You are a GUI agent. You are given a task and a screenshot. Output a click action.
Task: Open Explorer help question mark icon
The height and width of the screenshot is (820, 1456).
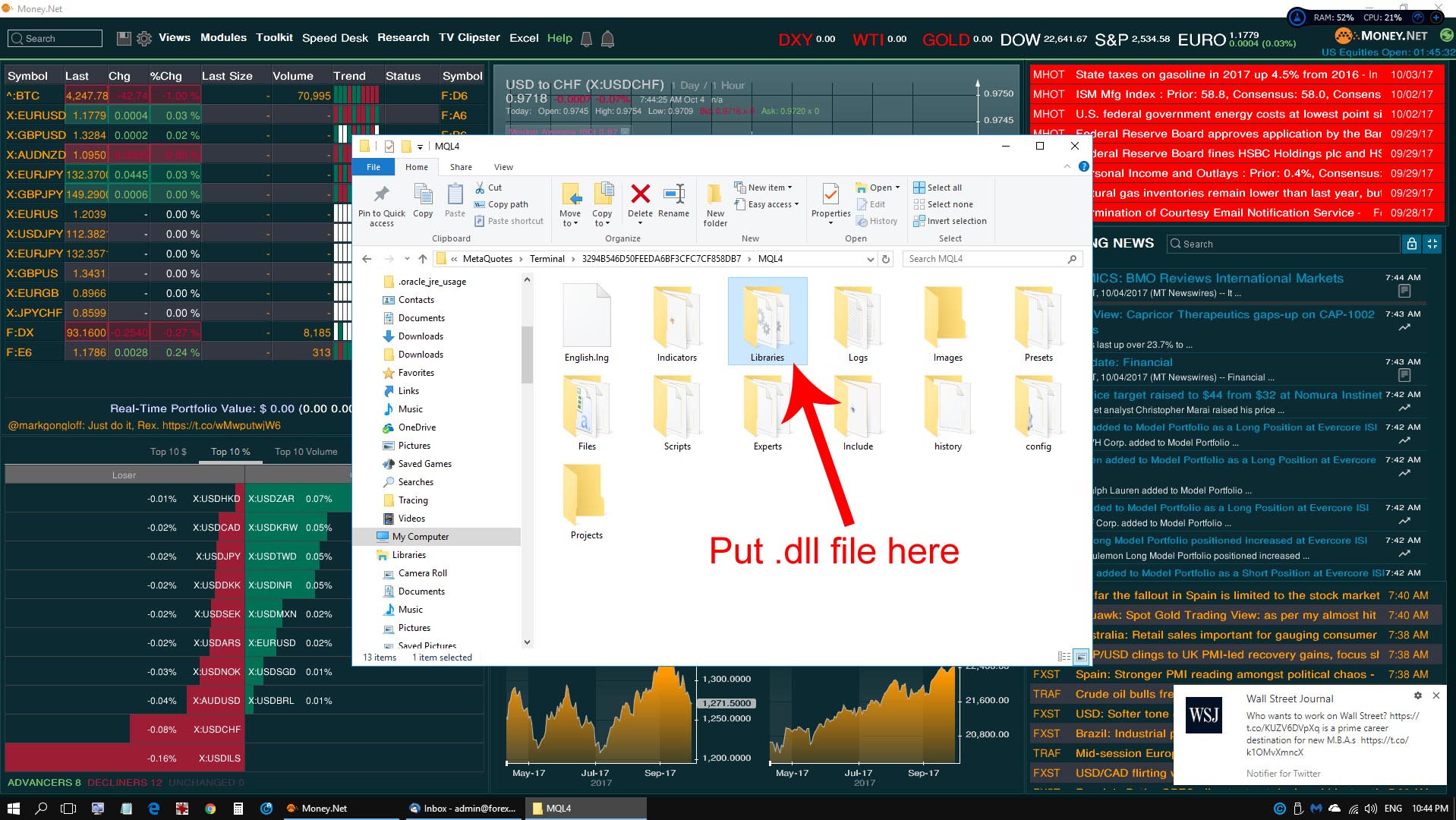click(x=1083, y=166)
